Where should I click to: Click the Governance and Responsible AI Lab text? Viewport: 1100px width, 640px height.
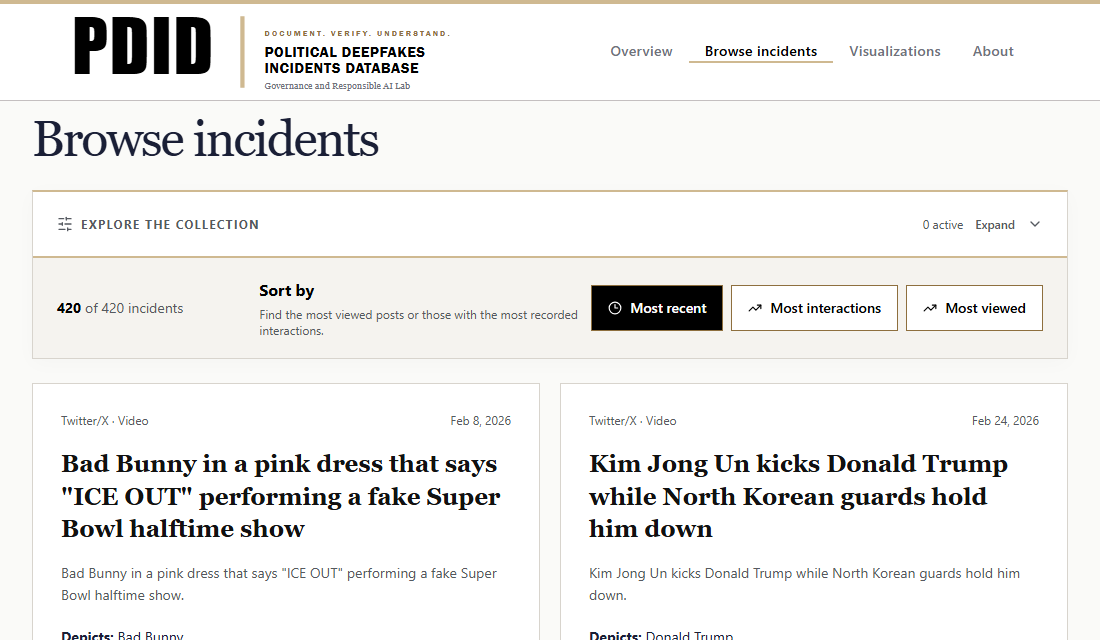tap(337, 86)
